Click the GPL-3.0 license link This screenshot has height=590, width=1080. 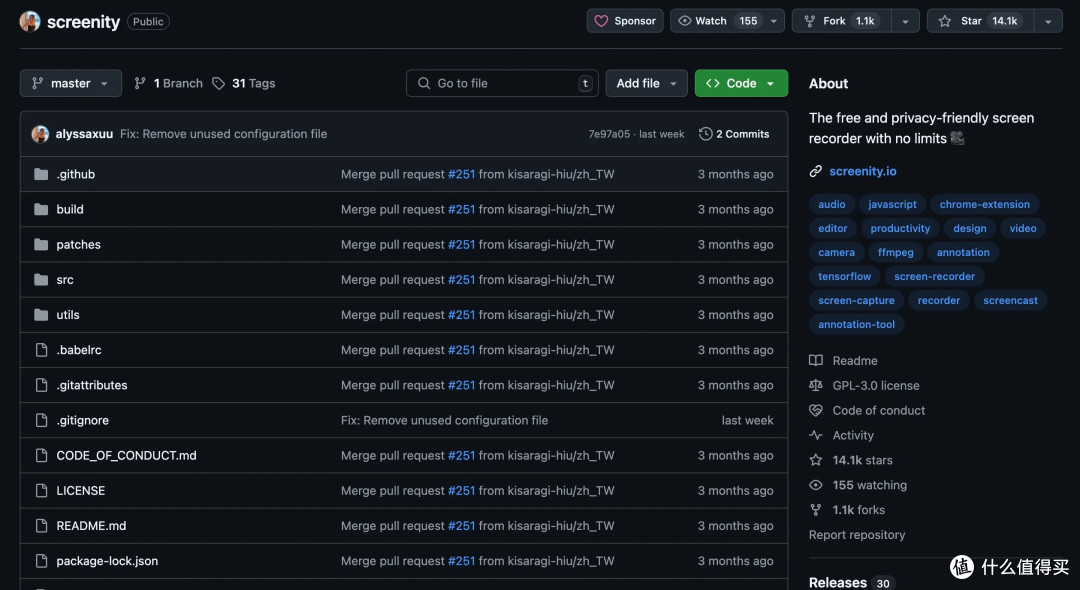[x=875, y=386]
